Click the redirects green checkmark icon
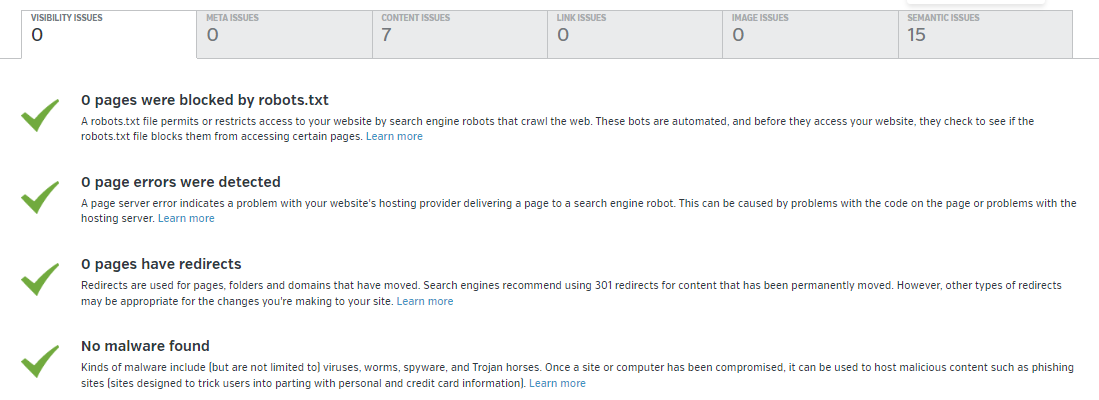Viewport: 1099px width, 400px height. (41, 279)
